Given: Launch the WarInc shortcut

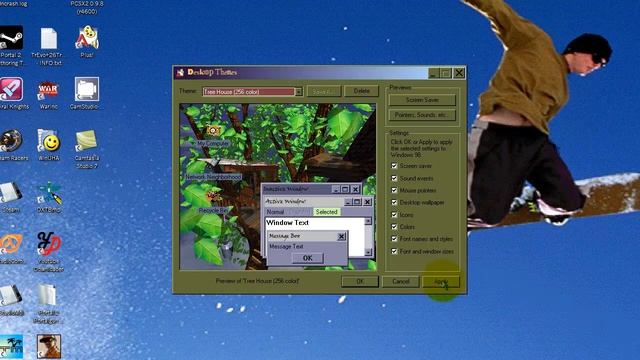Looking at the screenshot, I should pos(48,90).
